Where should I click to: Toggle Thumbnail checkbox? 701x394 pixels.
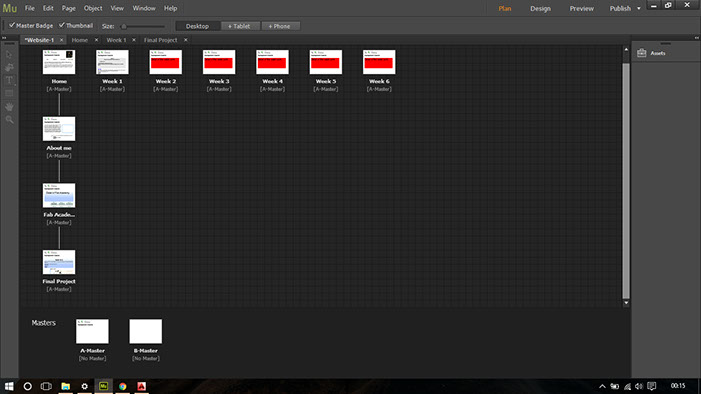62,25
